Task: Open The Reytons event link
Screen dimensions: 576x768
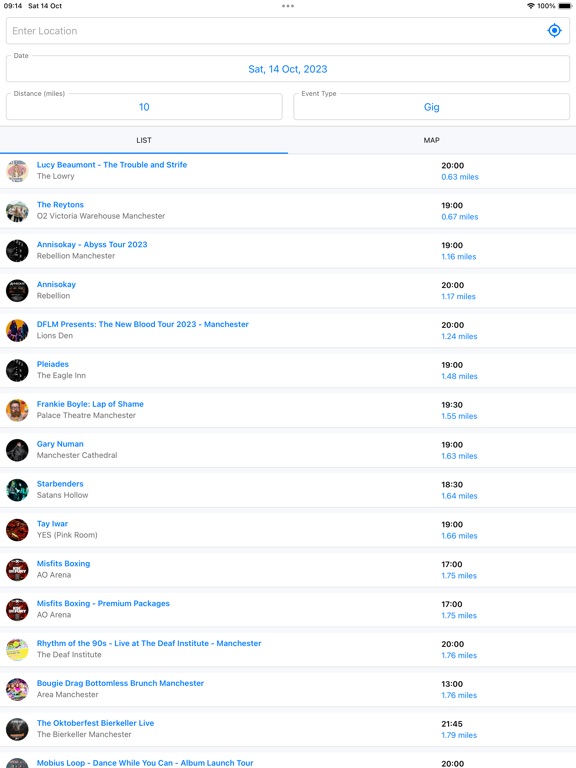Action: (x=60, y=205)
